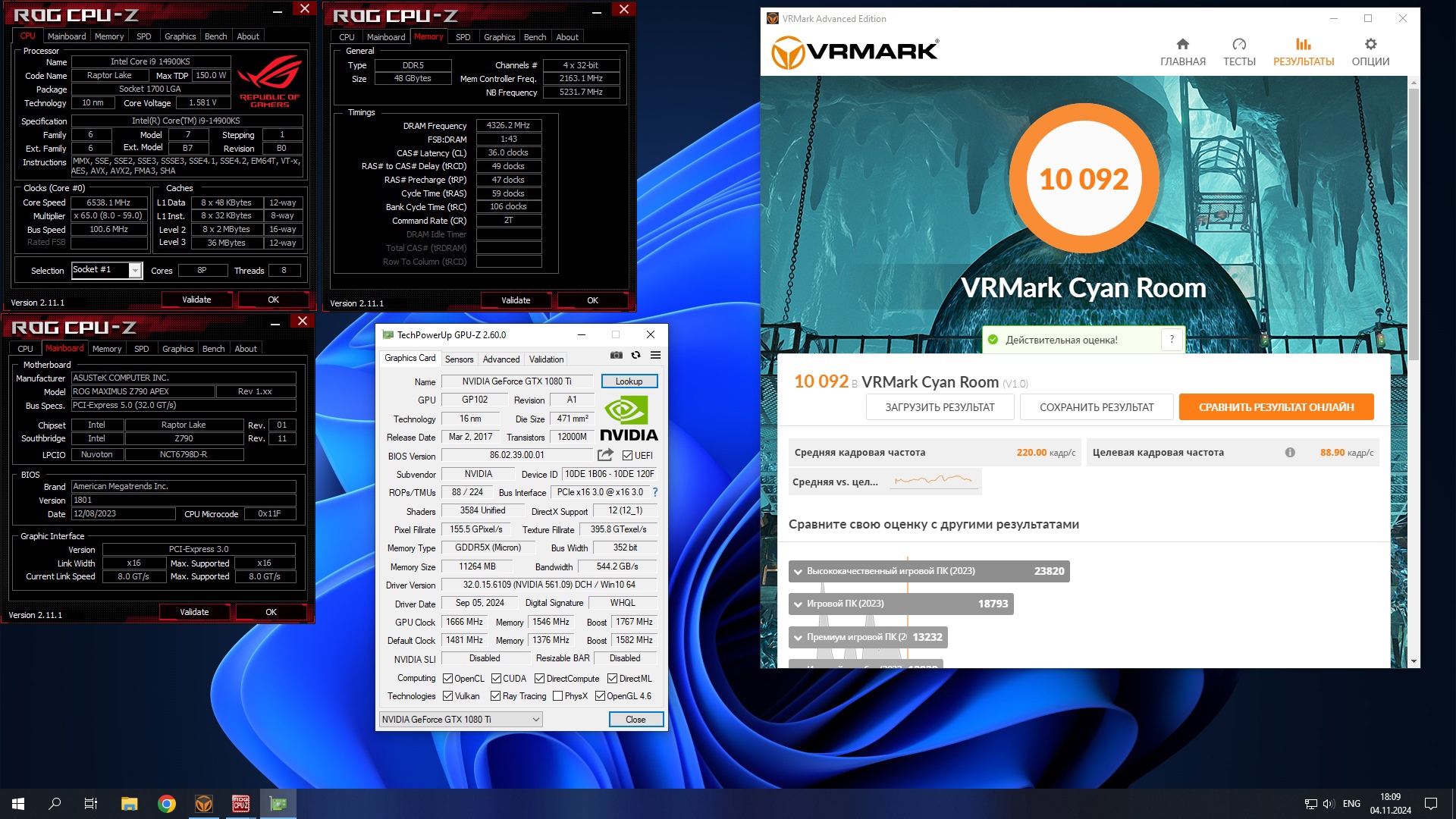1456x819 pixels.
Task: Click the green valid-score checkmark icon
Action: (993, 340)
